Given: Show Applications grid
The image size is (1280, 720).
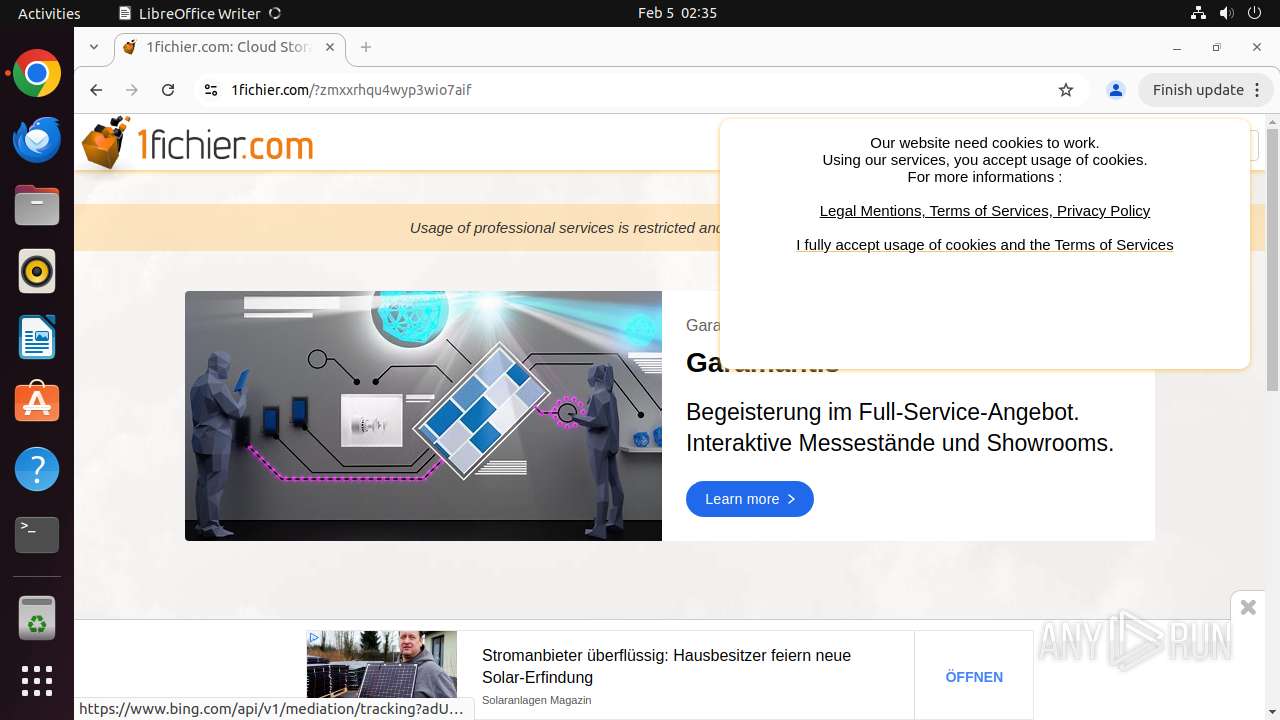Looking at the screenshot, I should [x=37, y=681].
